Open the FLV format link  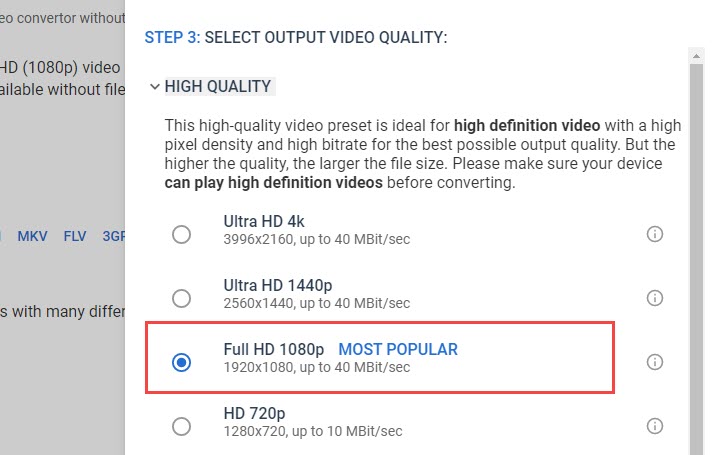click(x=75, y=237)
